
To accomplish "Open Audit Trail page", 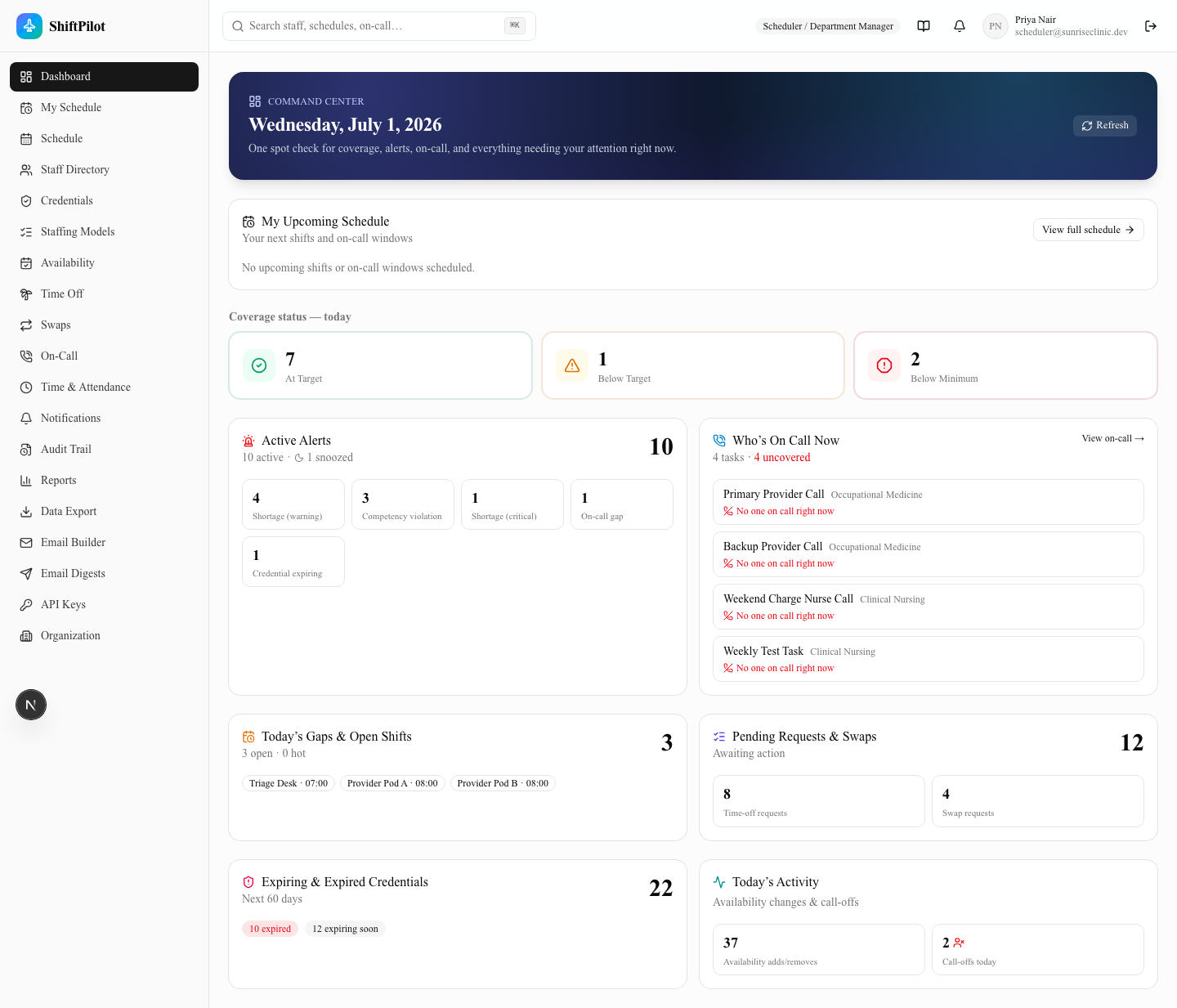I will tap(104, 450).
